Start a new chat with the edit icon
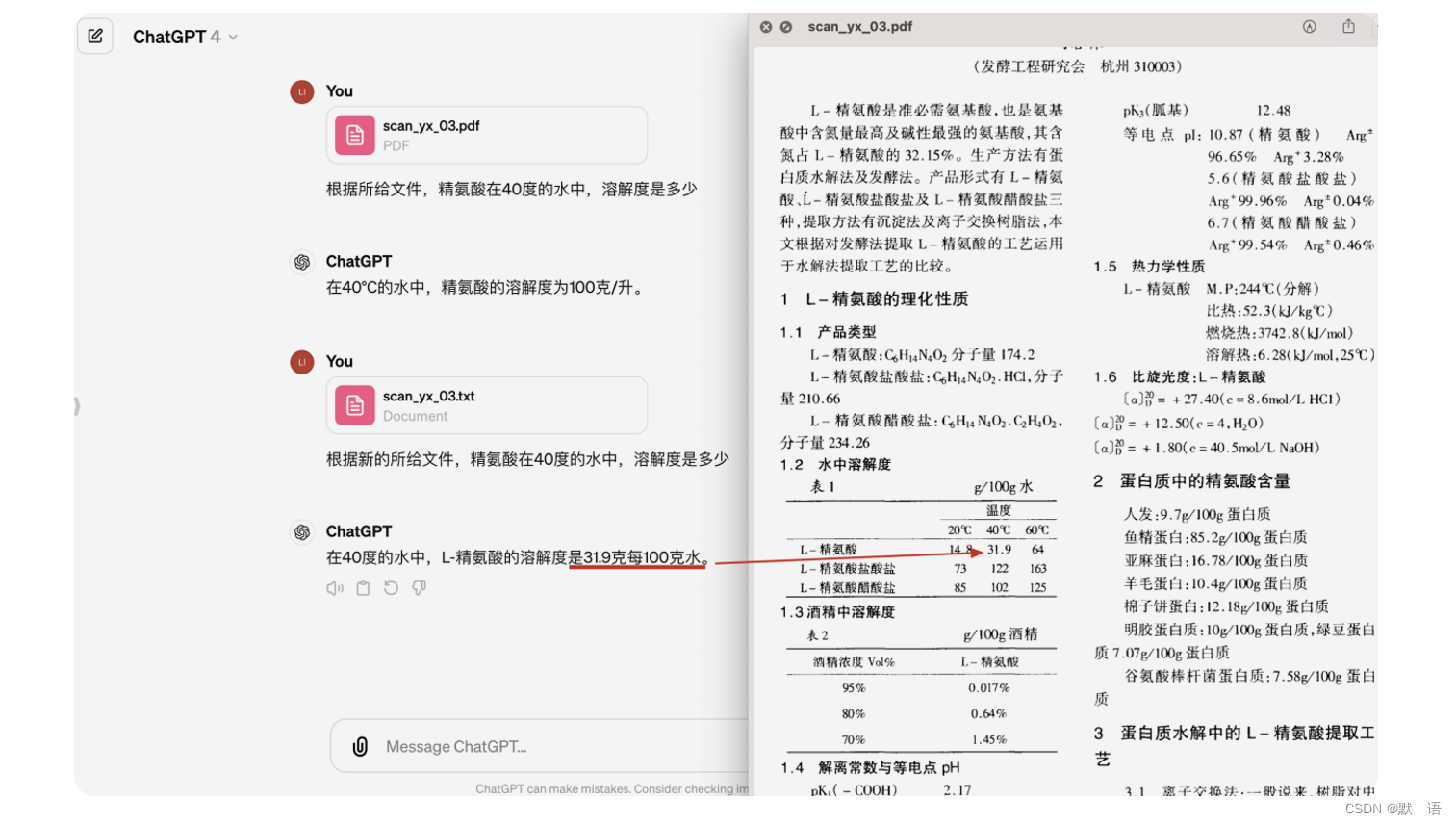This screenshot has height=825, width=1456. pos(95,37)
